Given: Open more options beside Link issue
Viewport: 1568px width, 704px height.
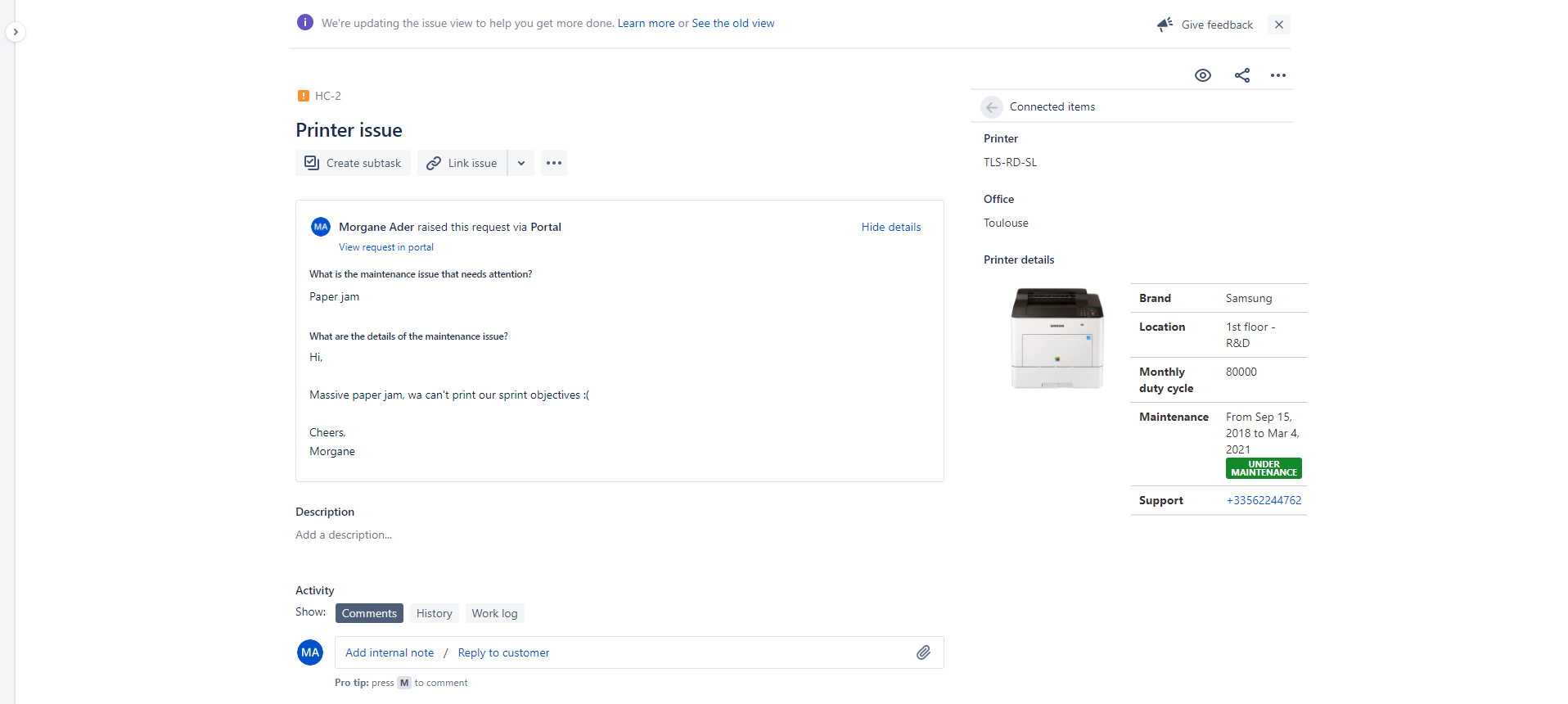Looking at the screenshot, I should (x=554, y=163).
